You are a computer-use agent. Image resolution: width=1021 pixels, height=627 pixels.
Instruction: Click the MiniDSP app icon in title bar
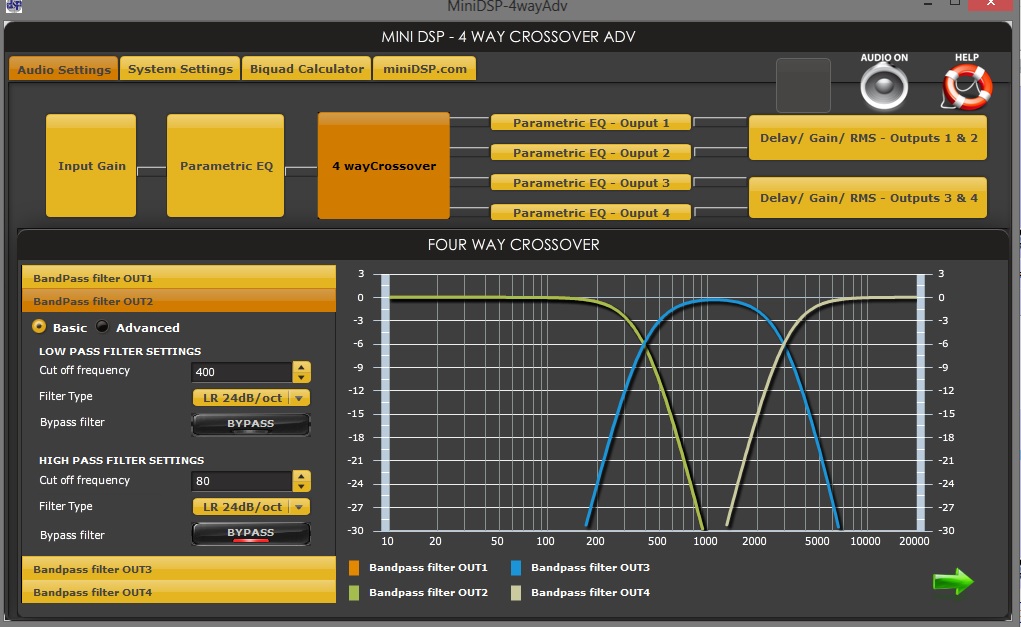(x=14, y=6)
